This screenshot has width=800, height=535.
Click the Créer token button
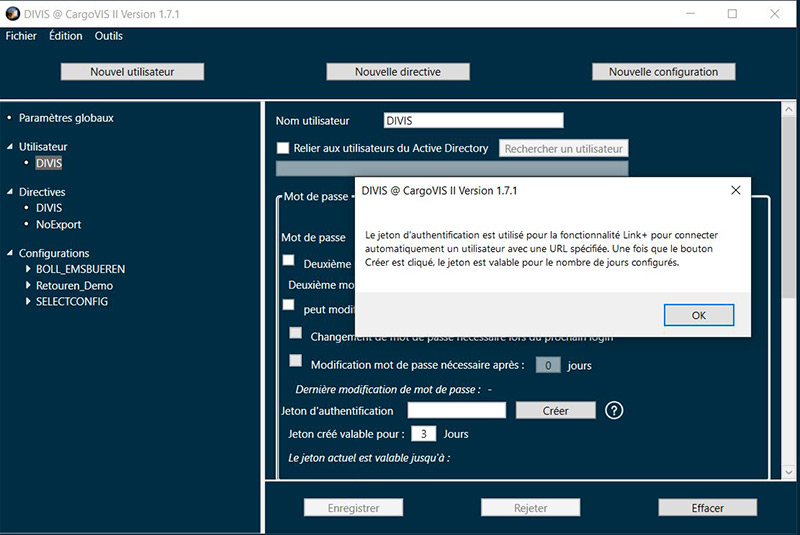click(x=556, y=411)
